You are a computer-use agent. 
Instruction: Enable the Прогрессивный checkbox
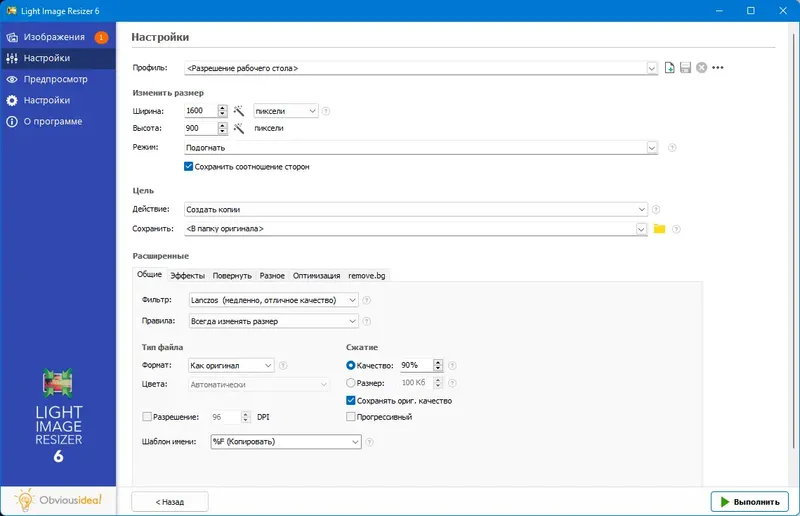coord(351,417)
